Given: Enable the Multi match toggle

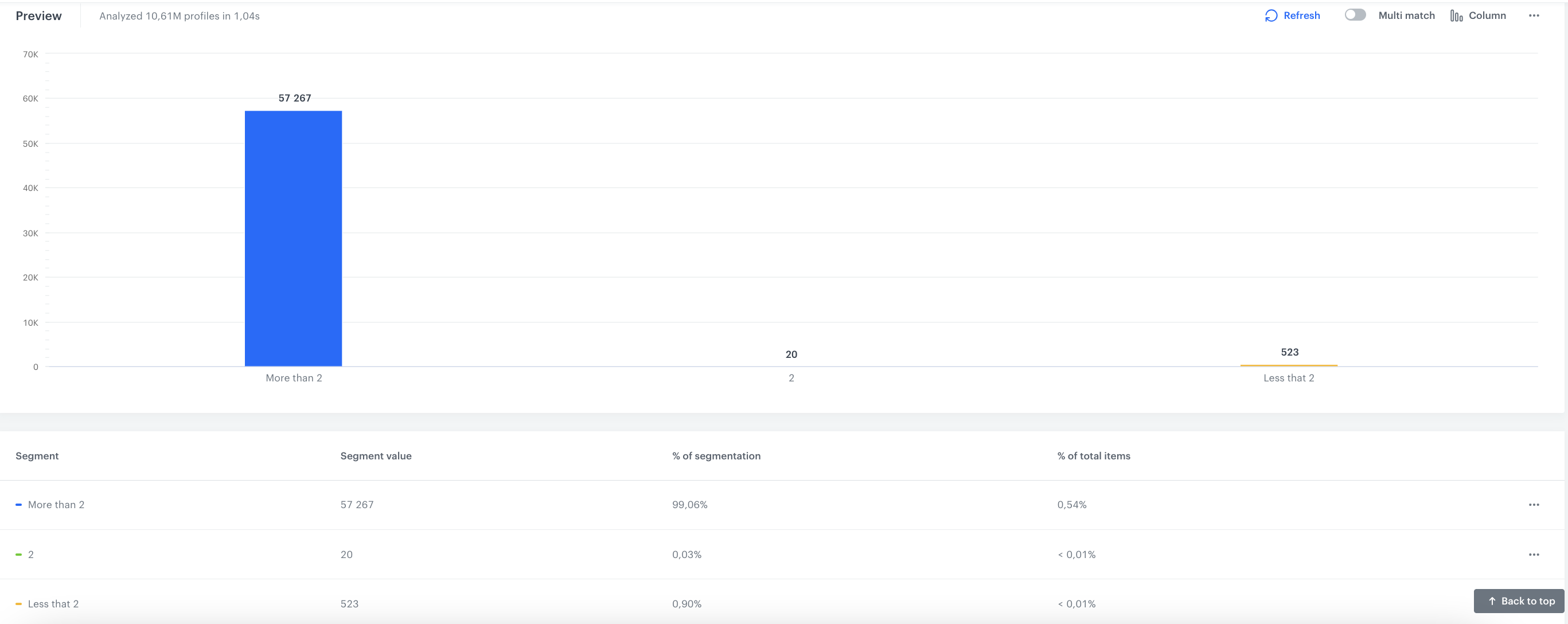Looking at the screenshot, I should pyautogui.click(x=1356, y=14).
